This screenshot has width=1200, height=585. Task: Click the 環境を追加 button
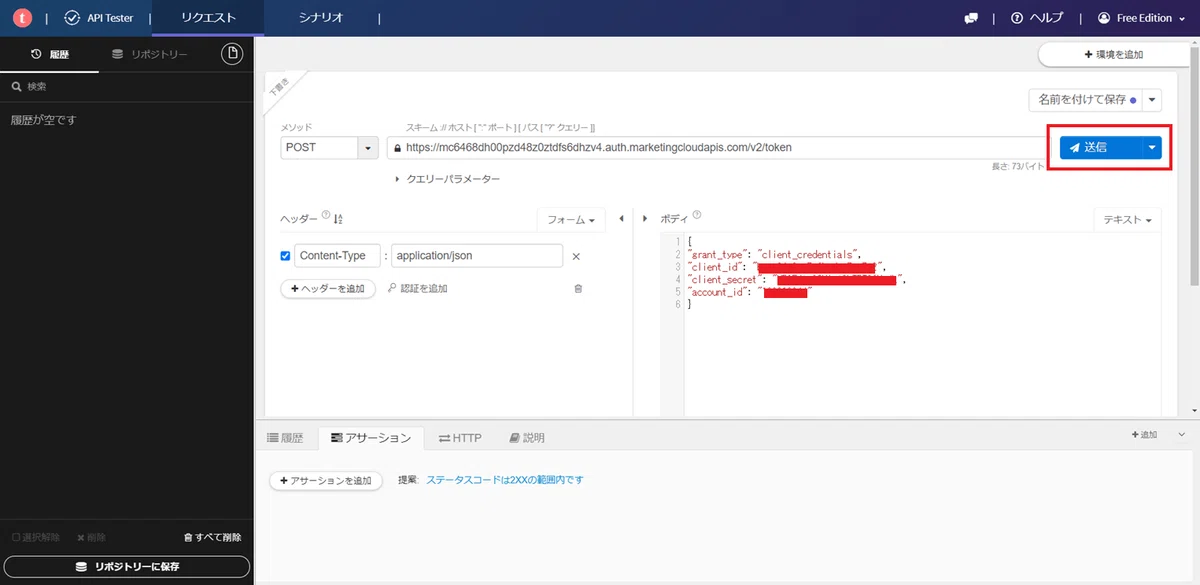1113,54
